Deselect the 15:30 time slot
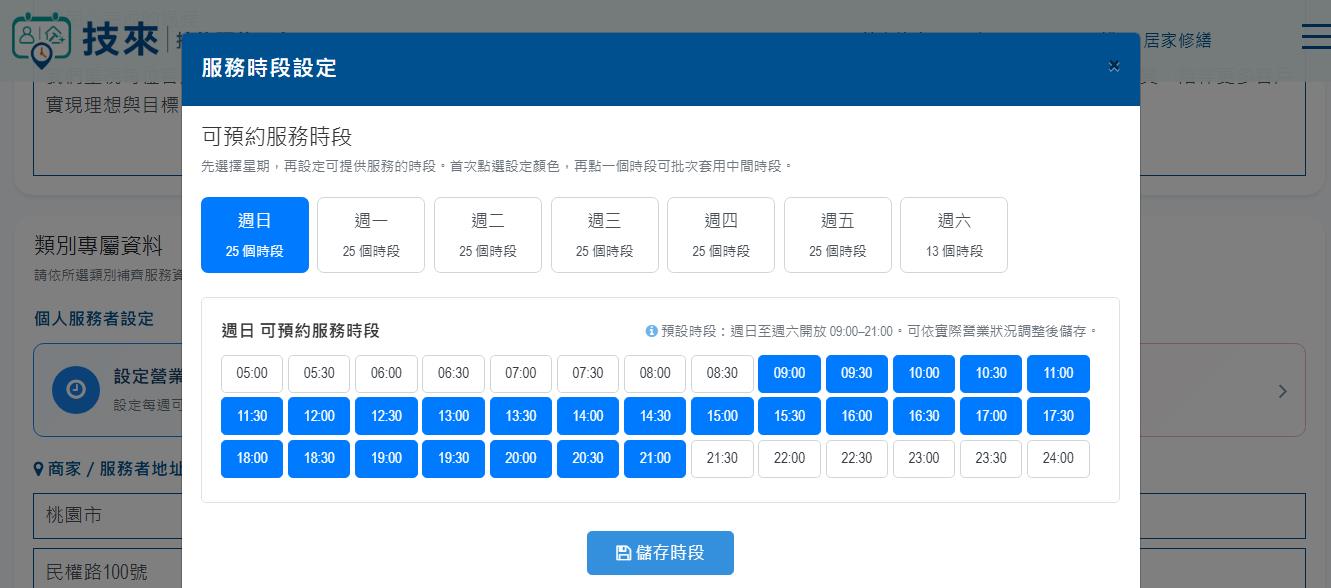This screenshot has height=588, width=1331. [789, 416]
